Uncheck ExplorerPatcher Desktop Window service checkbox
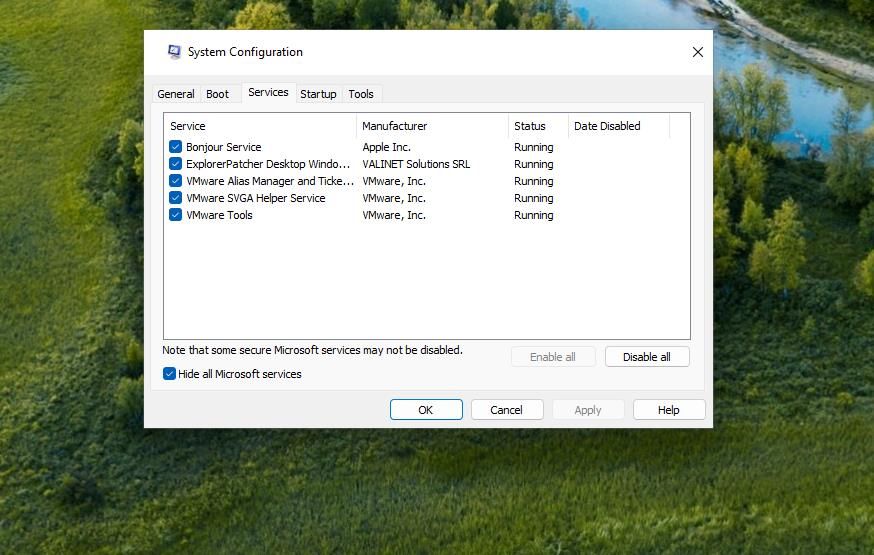874x555 pixels. [175, 164]
